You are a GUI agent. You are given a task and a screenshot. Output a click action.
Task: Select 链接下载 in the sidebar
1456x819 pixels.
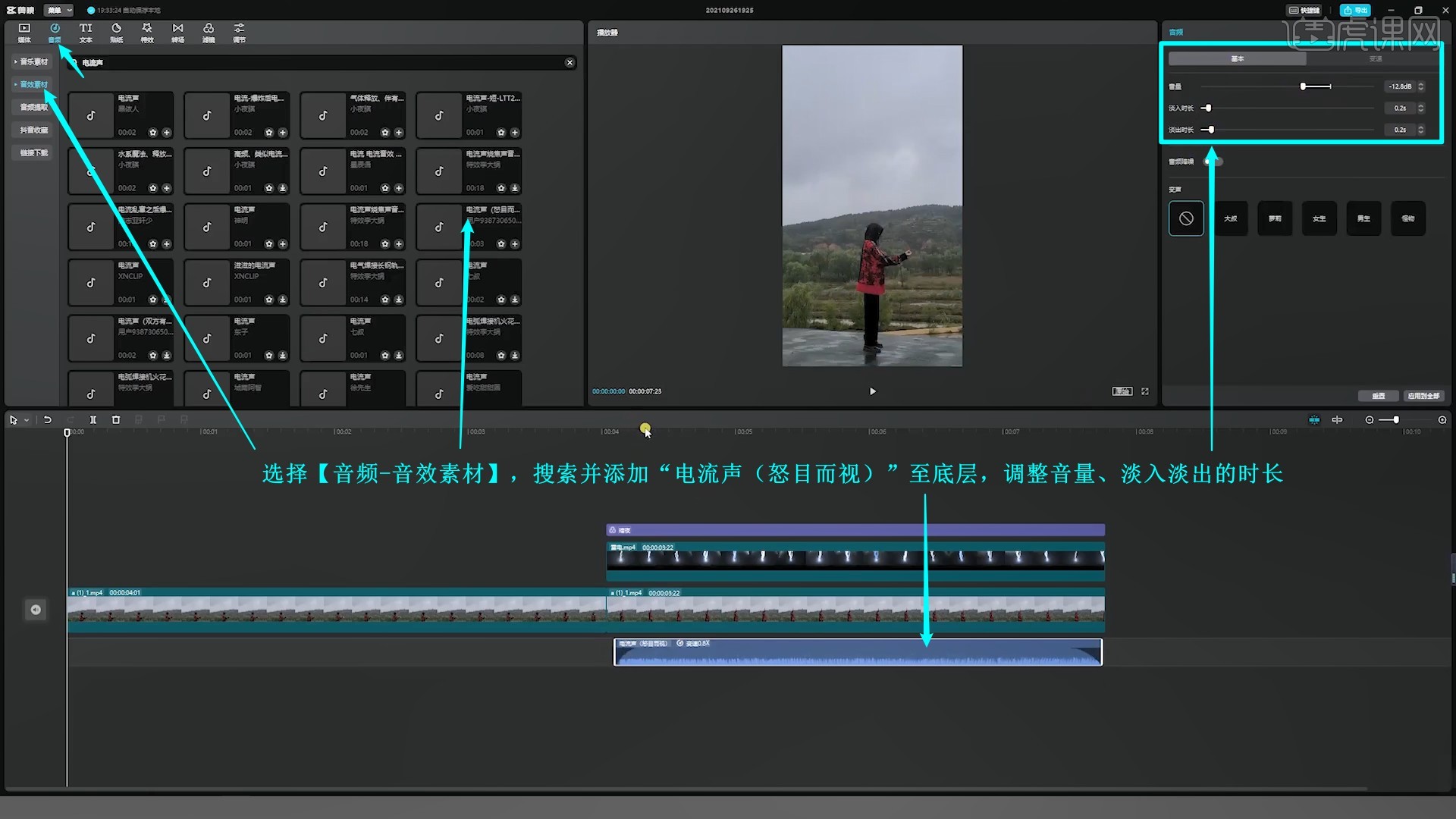click(34, 152)
